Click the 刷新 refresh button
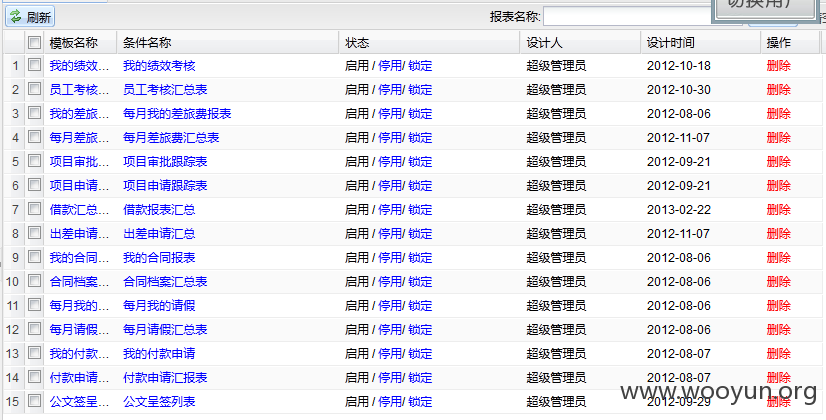 point(30,17)
